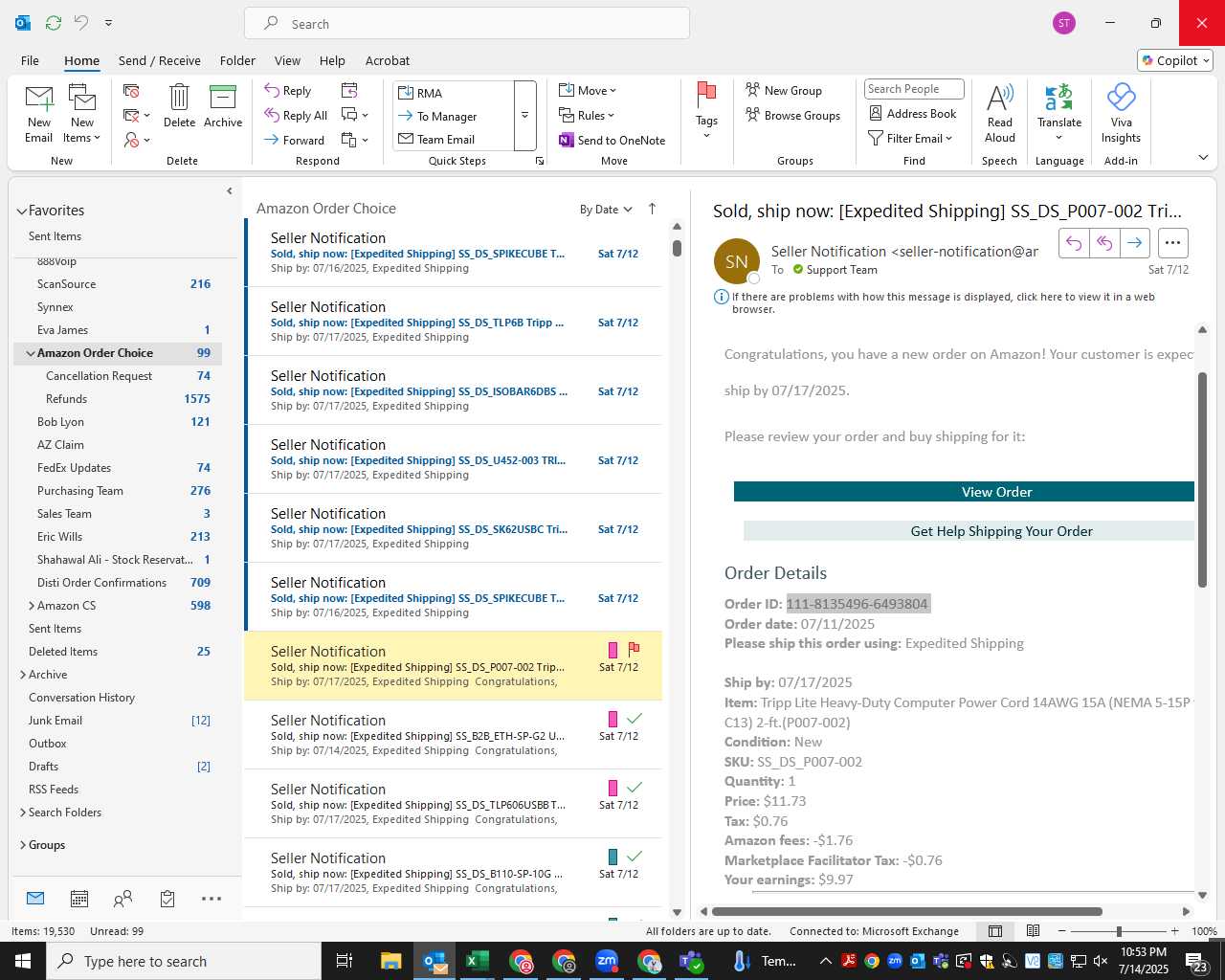Image resolution: width=1225 pixels, height=980 pixels.
Task: Open Zoom from the taskbar
Action: click(x=607, y=961)
